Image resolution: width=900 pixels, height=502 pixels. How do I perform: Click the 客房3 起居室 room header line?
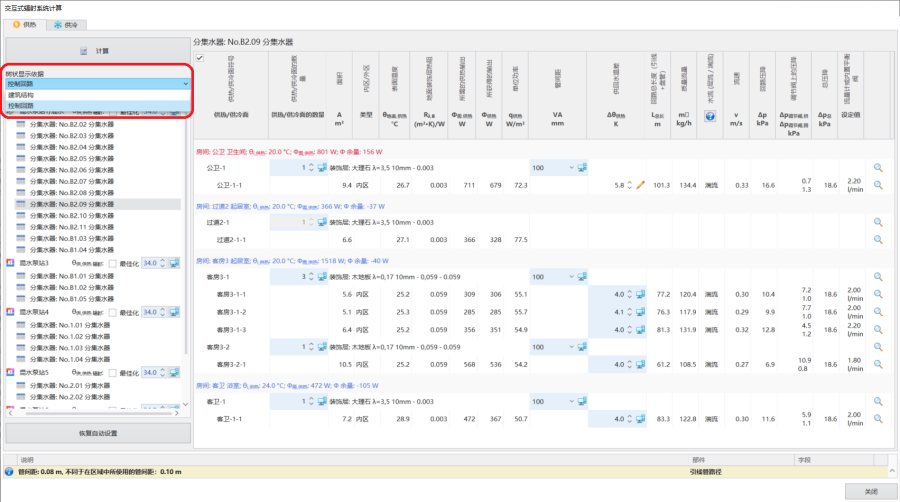pos(292,261)
